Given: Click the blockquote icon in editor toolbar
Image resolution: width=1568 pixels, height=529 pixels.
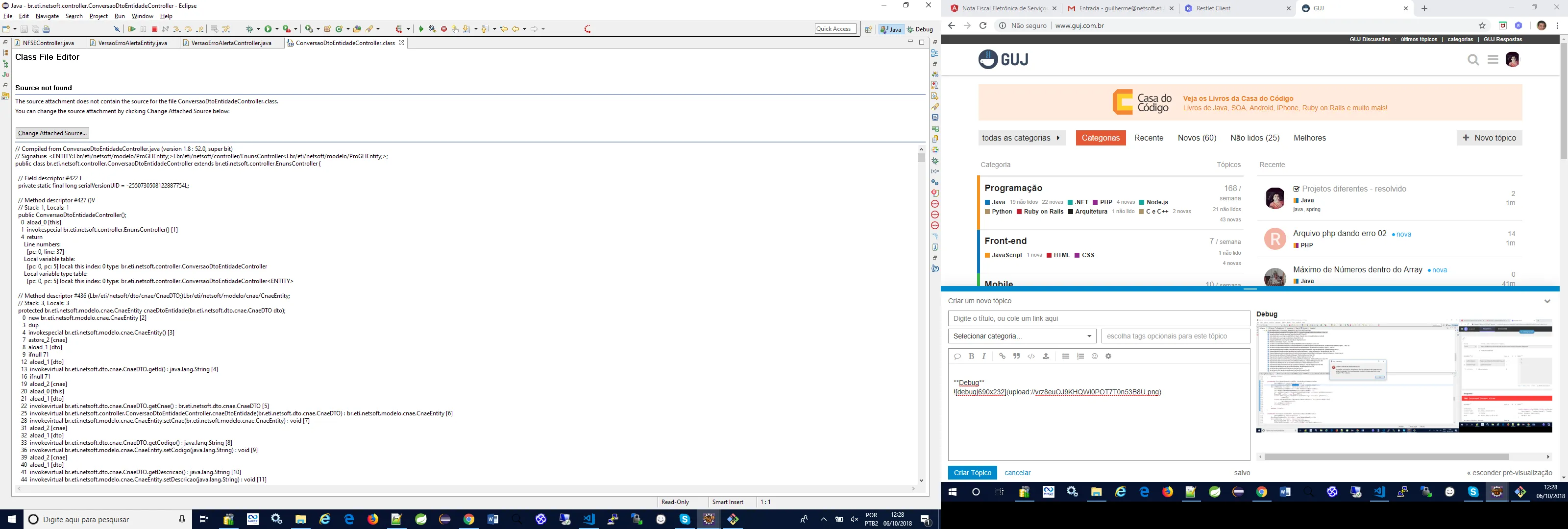Looking at the screenshot, I should [x=1017, y=356].
